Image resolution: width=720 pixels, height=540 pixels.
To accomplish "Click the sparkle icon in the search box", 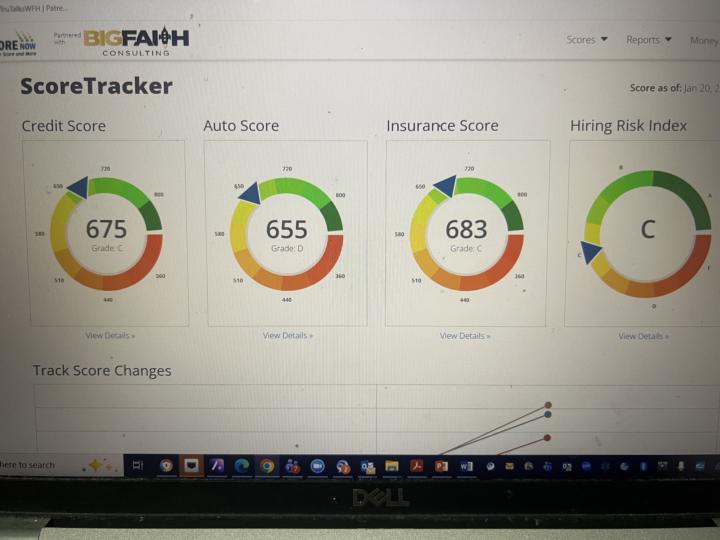I will coord(96,465).
